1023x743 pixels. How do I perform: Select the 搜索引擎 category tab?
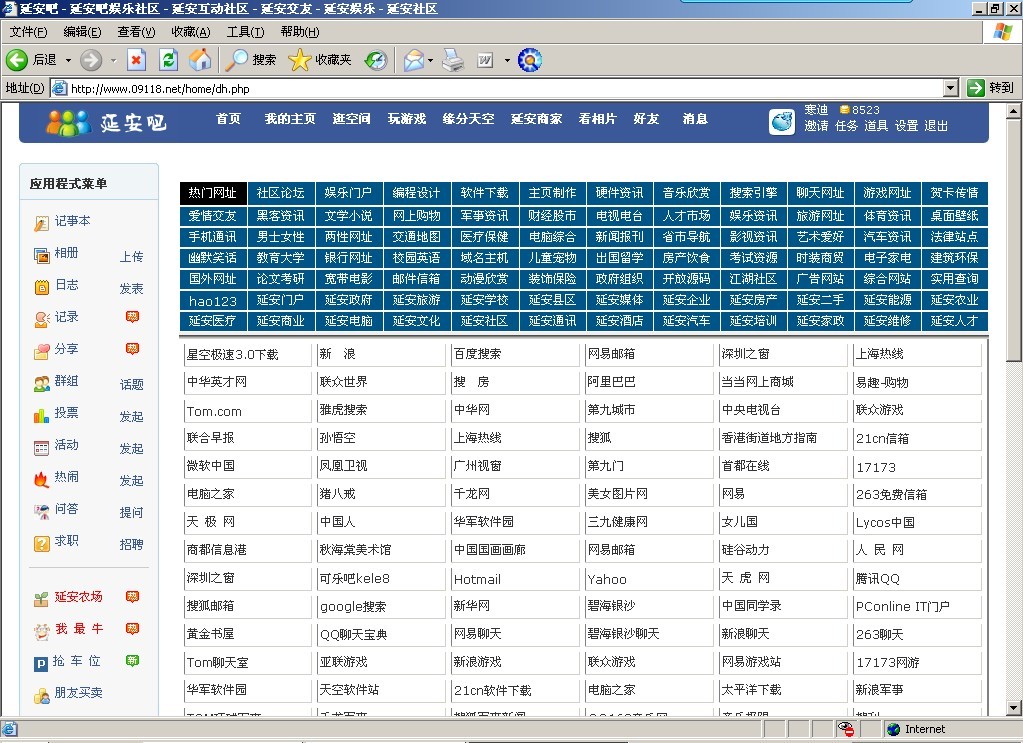(x=754, y=193)
